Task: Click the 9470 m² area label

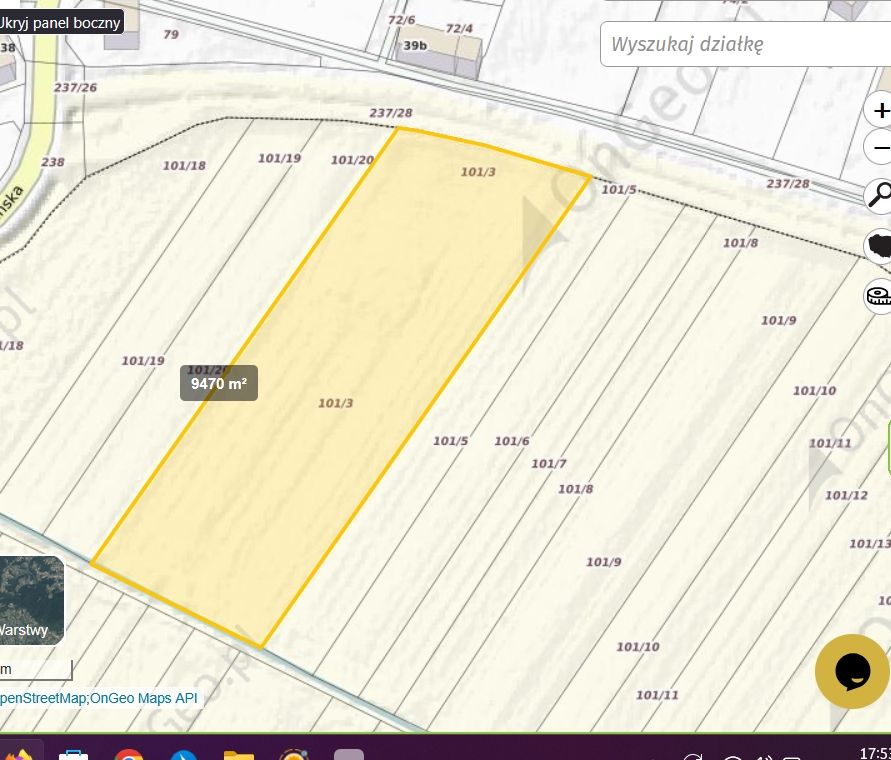Action: 219,383
